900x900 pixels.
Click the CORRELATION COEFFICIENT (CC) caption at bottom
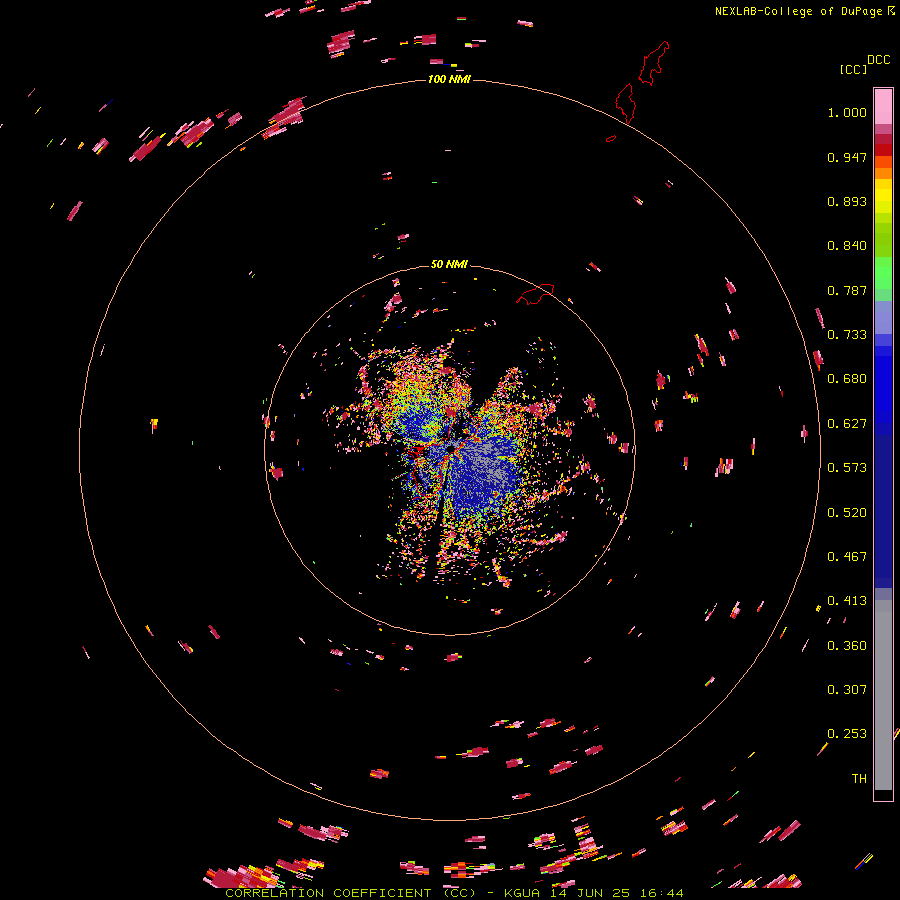[350, 893]
